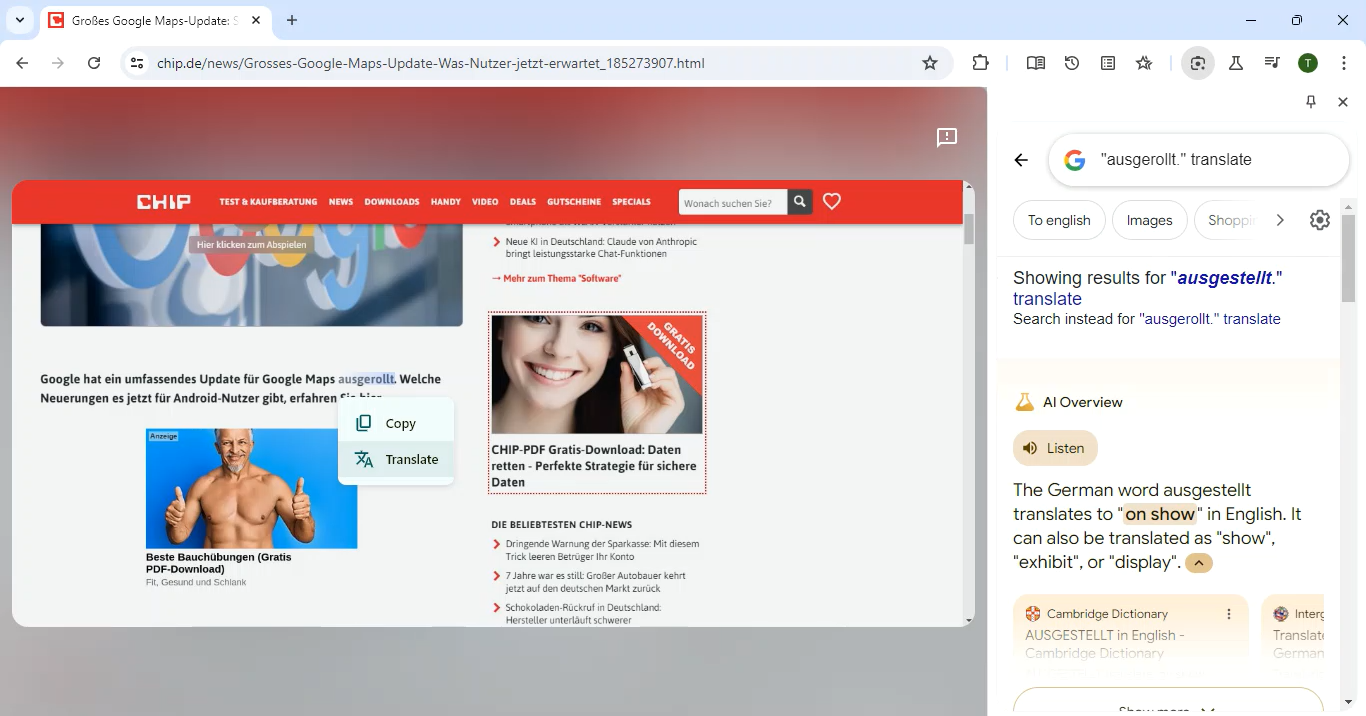Click the AI Overview flask icon
This screenshot has width=1366, height=716.
coord(1024,402)
